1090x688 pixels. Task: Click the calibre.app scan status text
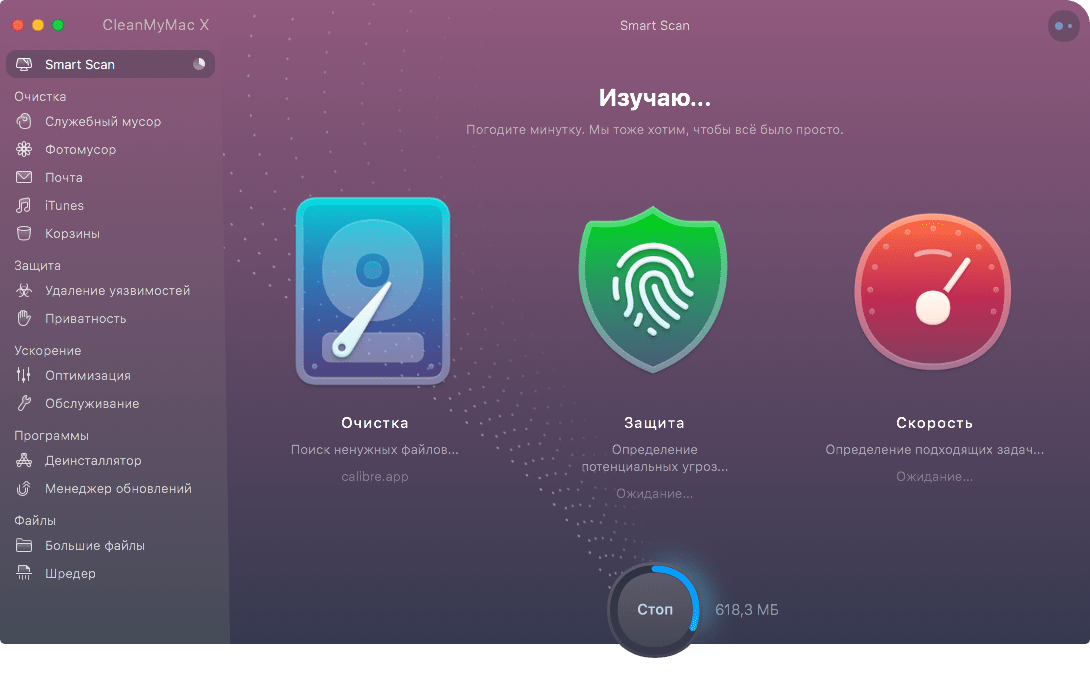click(375, 477)
